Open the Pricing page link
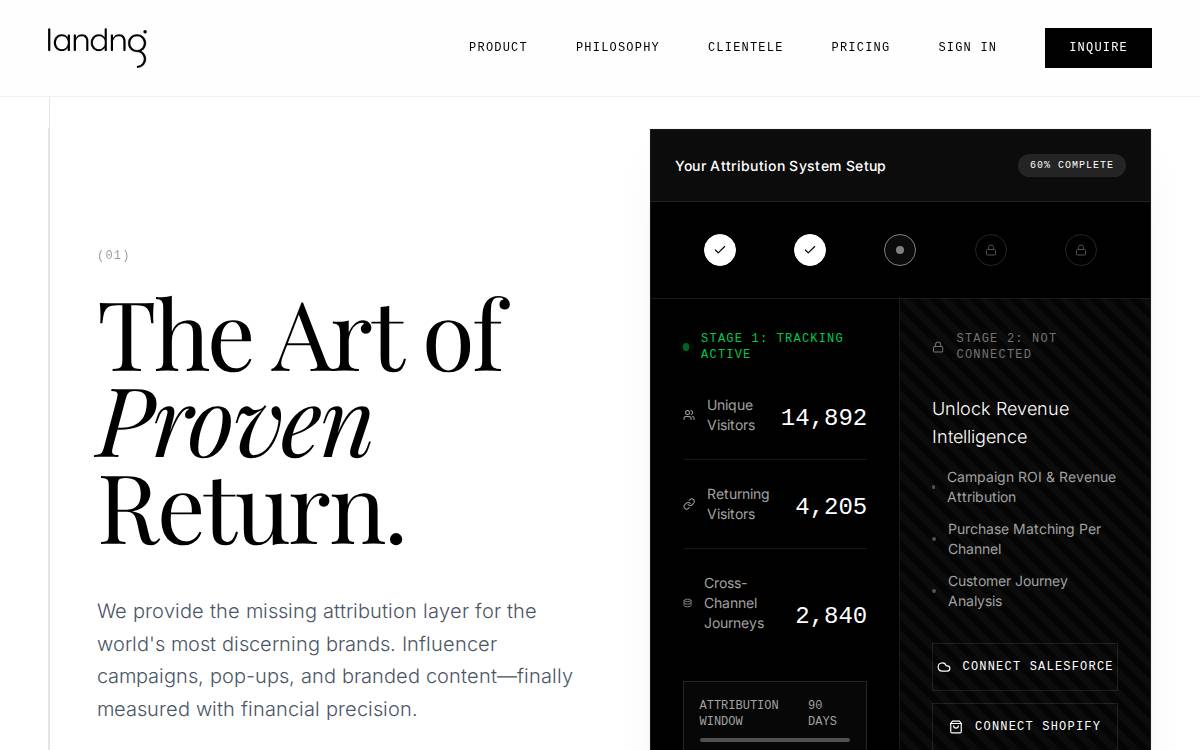The image size is (1200, 750). [x=860, y=47]
